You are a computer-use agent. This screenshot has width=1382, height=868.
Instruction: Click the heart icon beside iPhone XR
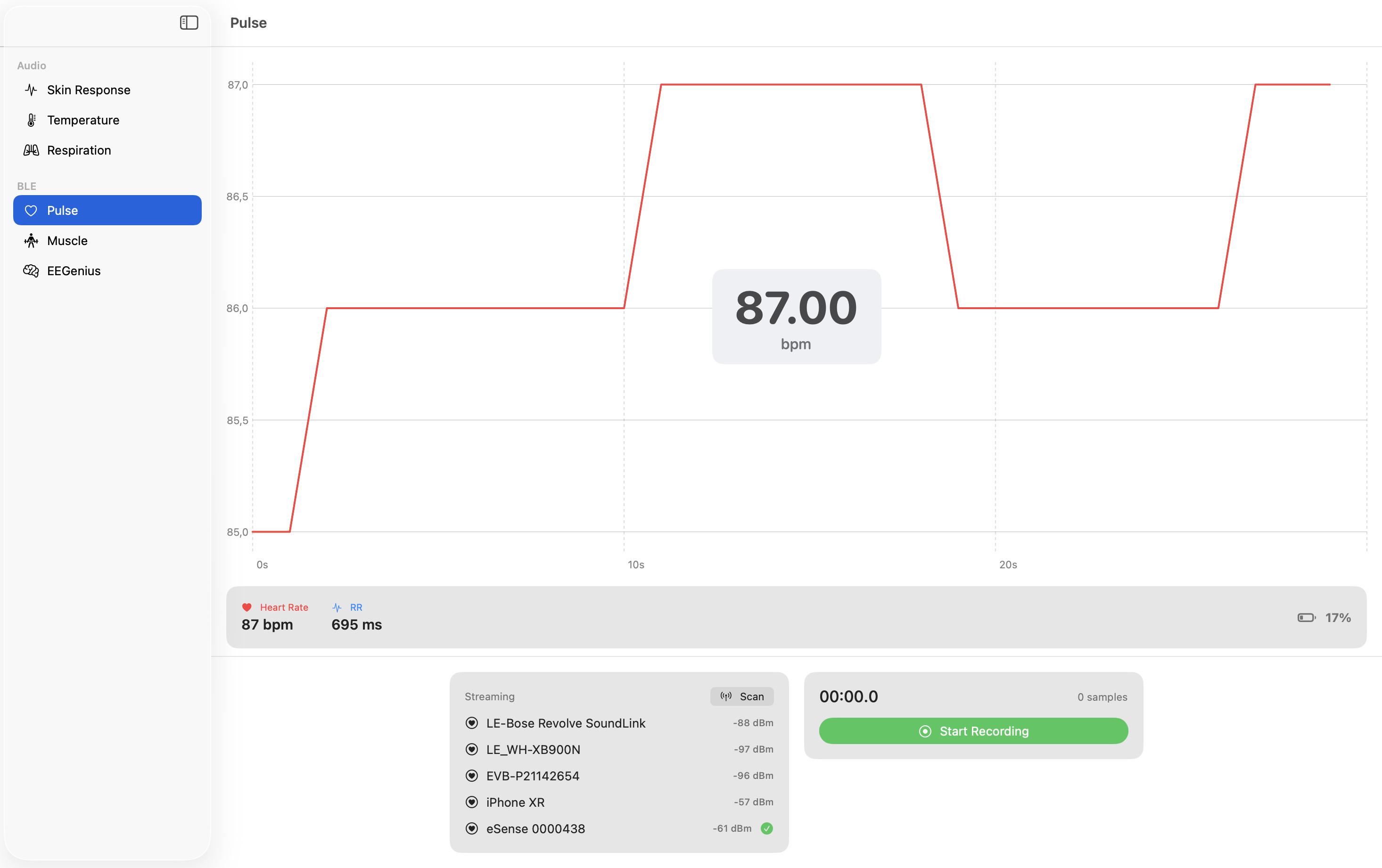point(472,802)
